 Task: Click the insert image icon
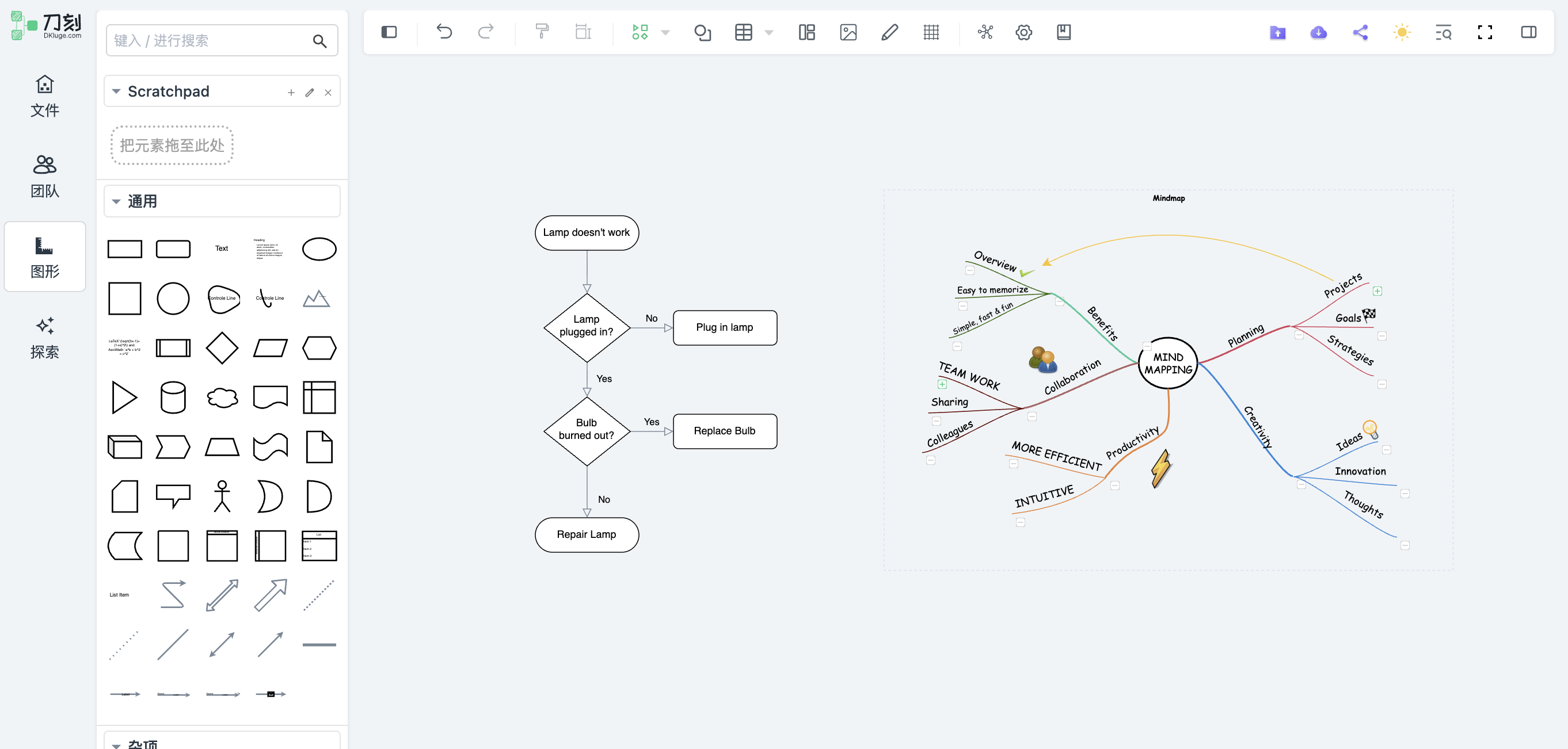tap(848, 32)
